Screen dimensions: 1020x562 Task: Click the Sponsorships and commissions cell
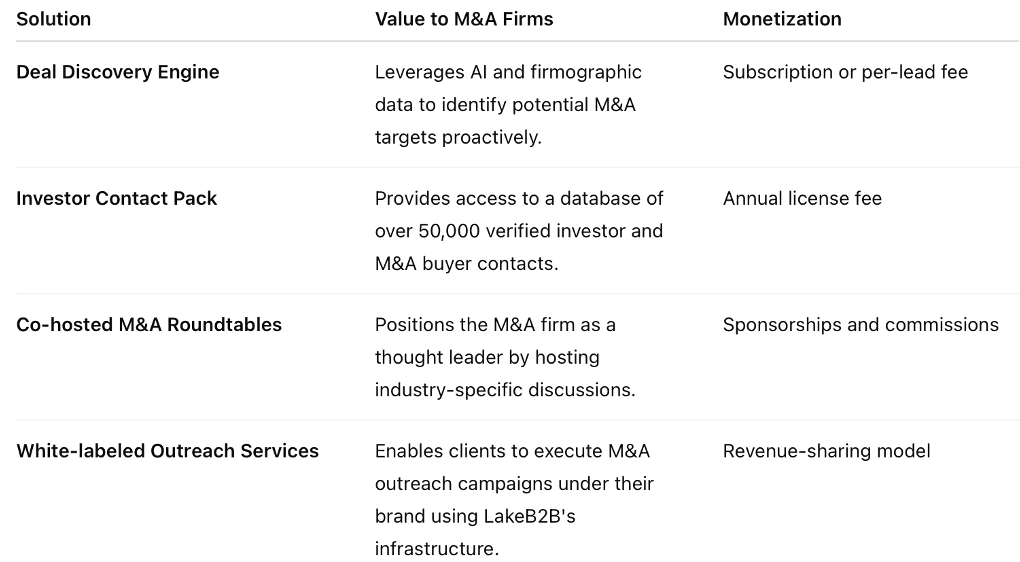(861, 324)
